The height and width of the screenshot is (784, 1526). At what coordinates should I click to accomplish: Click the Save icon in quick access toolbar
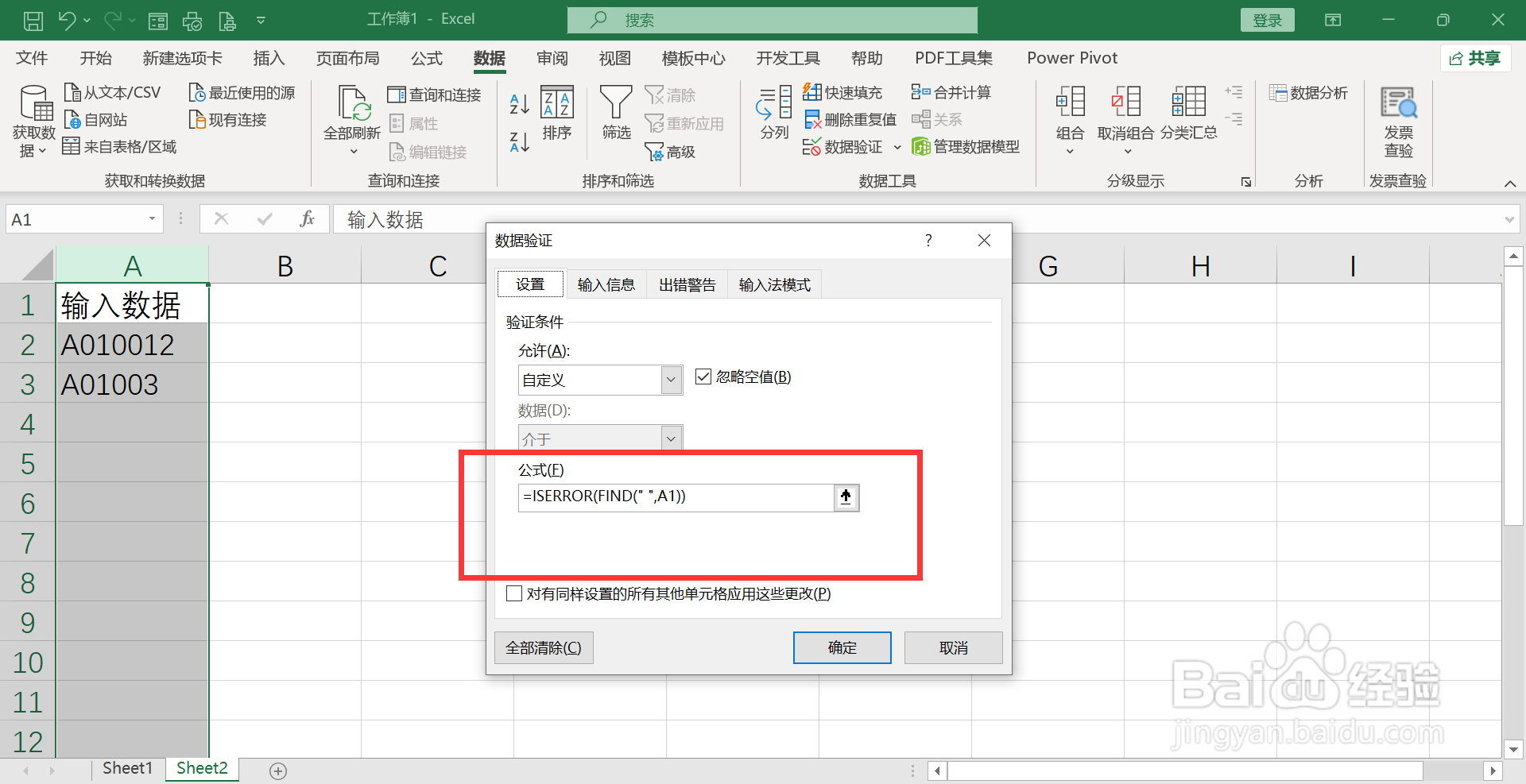[x=33, y=21]
